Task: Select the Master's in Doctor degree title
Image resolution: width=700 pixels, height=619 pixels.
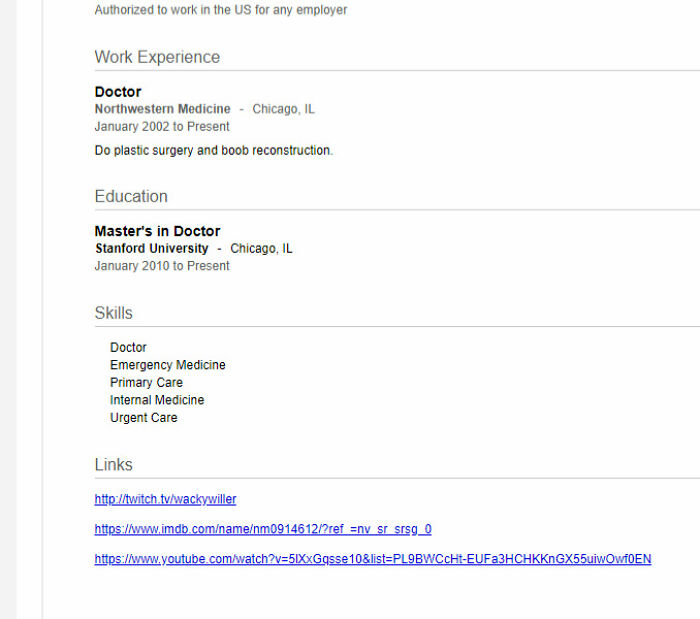Action: [x=157, y=231]
